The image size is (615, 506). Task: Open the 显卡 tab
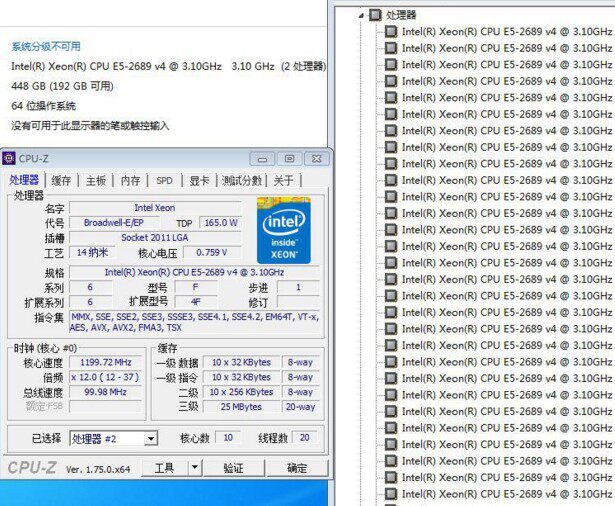click(199, 181)
